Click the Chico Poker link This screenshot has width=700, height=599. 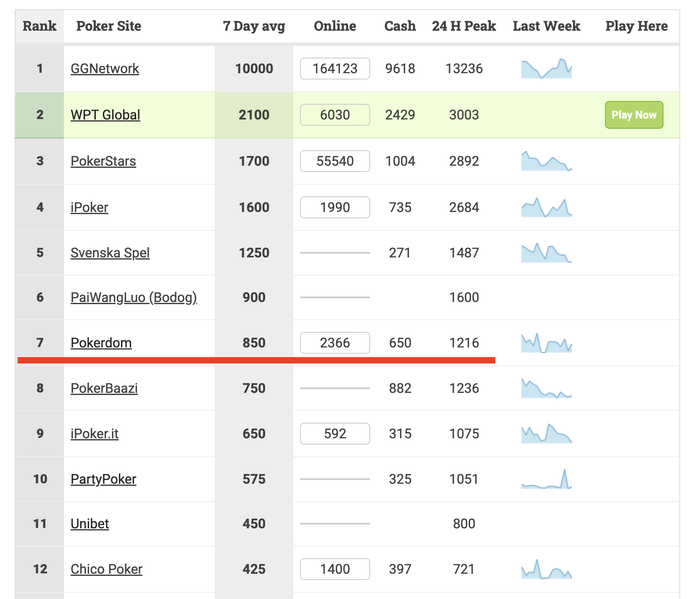(106, 569)
